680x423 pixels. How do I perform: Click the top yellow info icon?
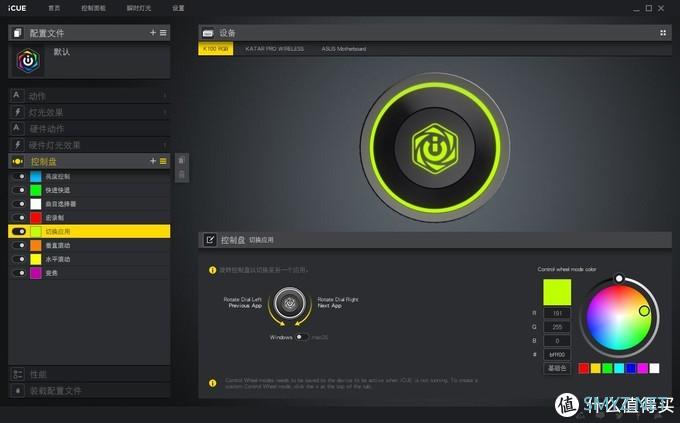coord(212,270)
